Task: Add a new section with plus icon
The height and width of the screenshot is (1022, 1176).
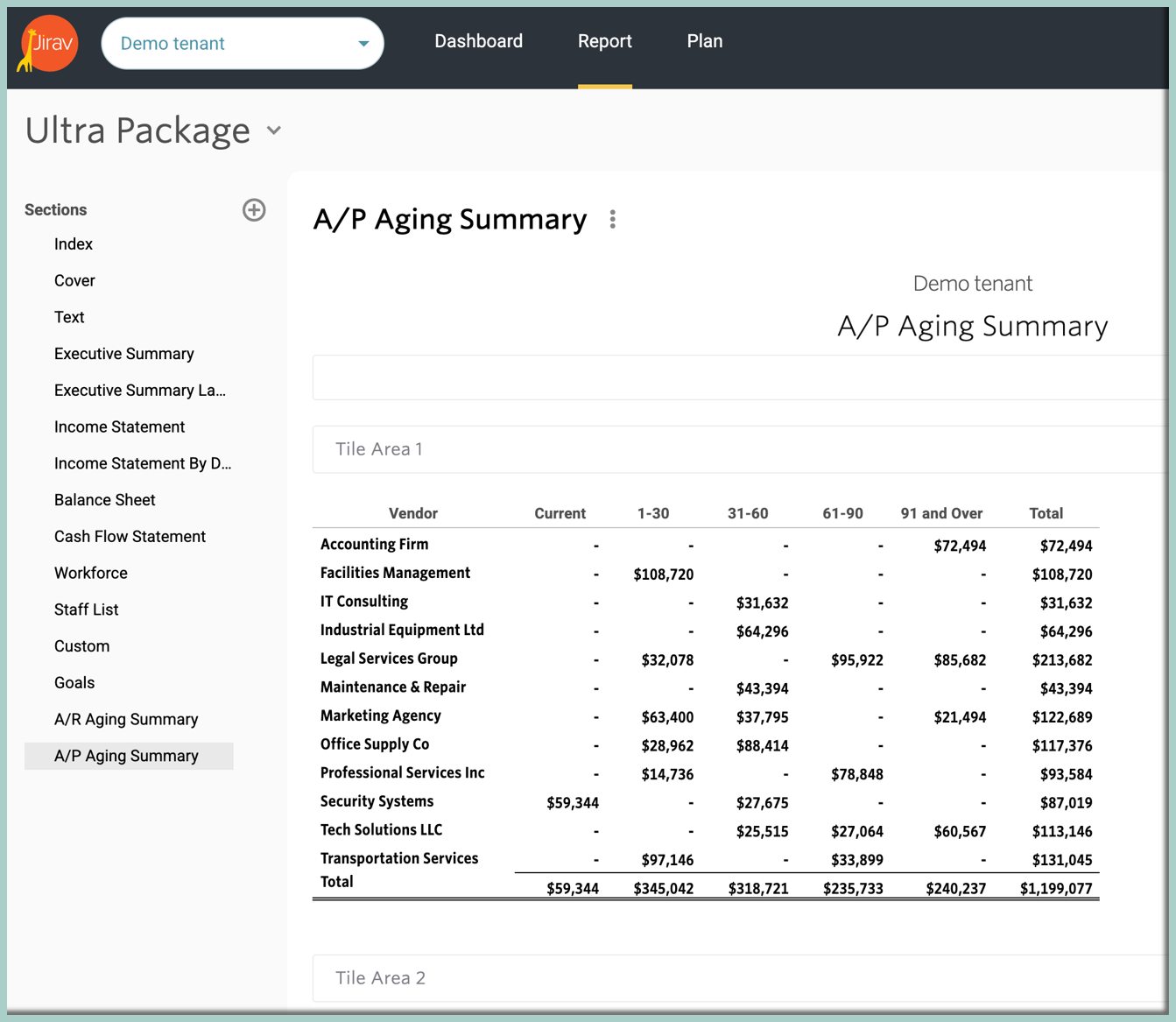Action: (x=254, y=210)
